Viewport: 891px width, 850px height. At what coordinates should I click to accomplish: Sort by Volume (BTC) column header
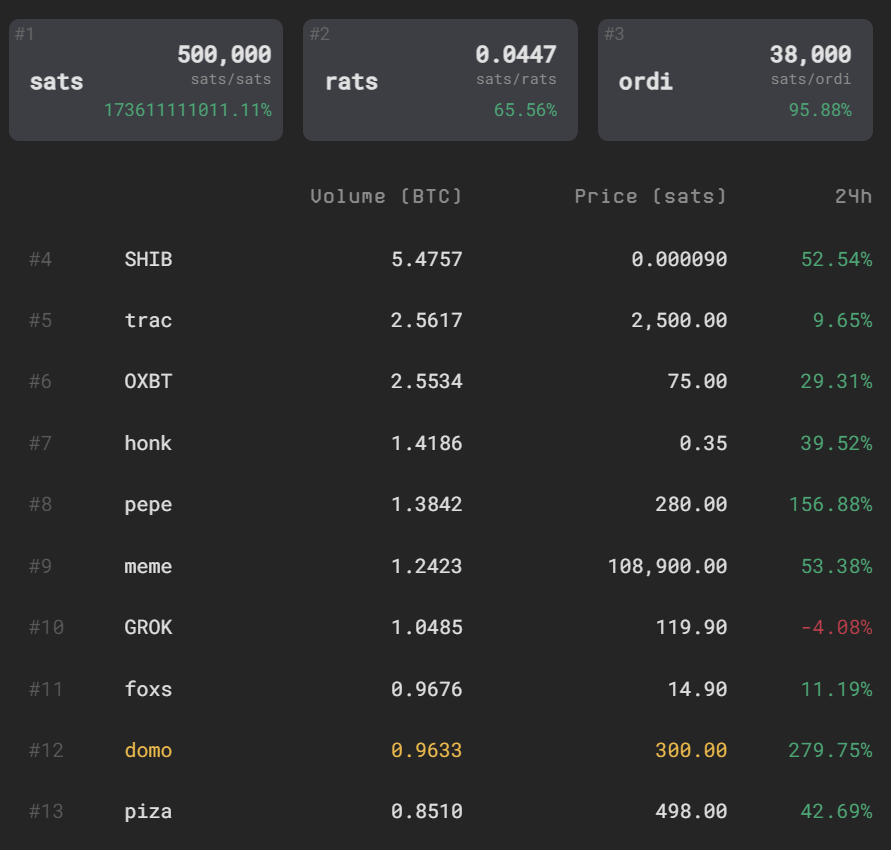(386, 197)
